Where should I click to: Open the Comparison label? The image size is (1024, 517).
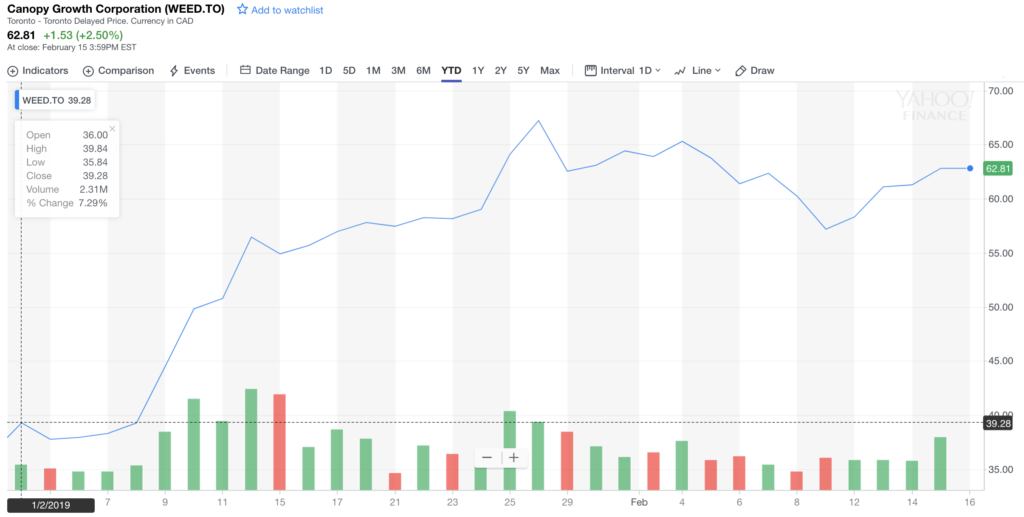(x=126, y=70)
